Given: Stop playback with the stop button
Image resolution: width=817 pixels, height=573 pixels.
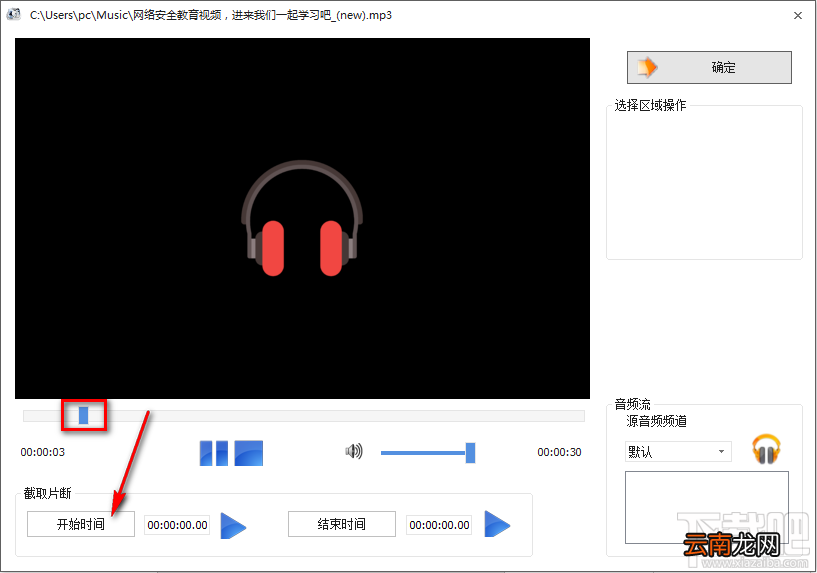Looking at the screenshot, I should pyautogui.click(x=249, y=453).
